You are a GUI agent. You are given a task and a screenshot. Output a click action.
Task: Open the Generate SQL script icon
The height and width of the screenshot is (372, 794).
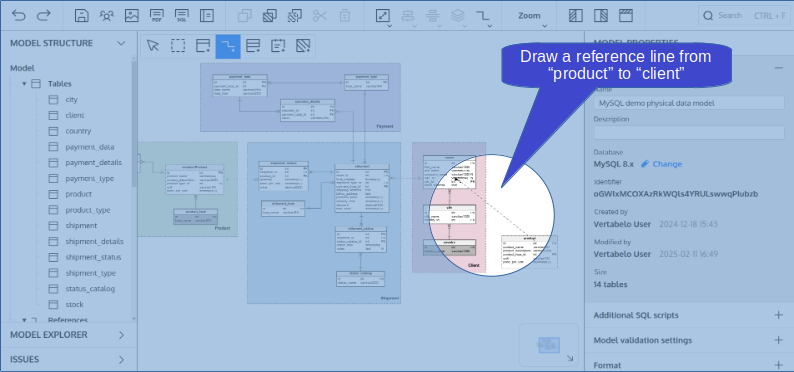[181, 16]
